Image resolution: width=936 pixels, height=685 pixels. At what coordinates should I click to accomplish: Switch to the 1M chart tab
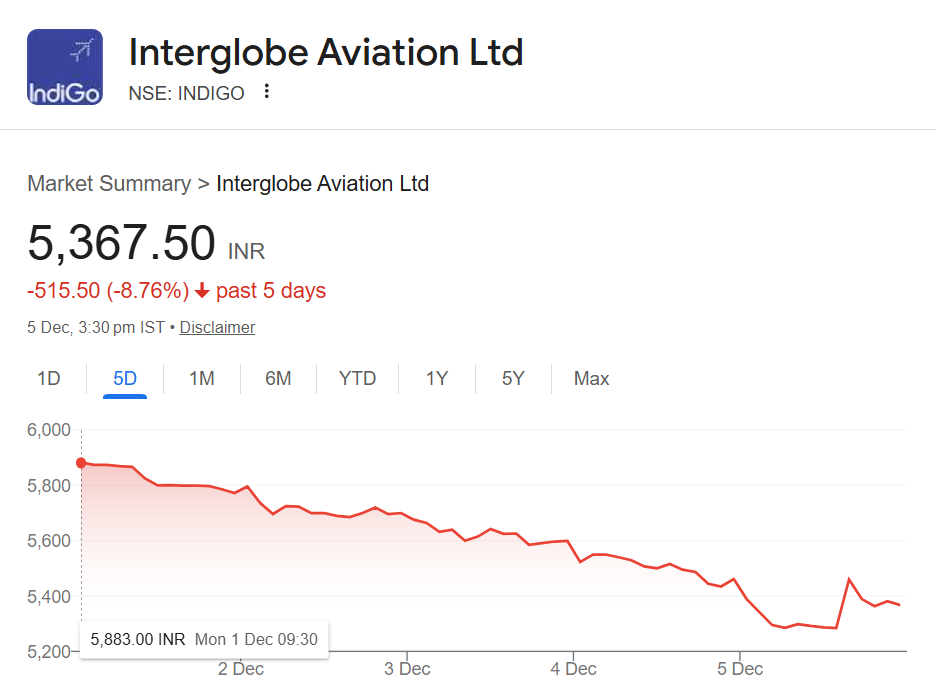202,379
